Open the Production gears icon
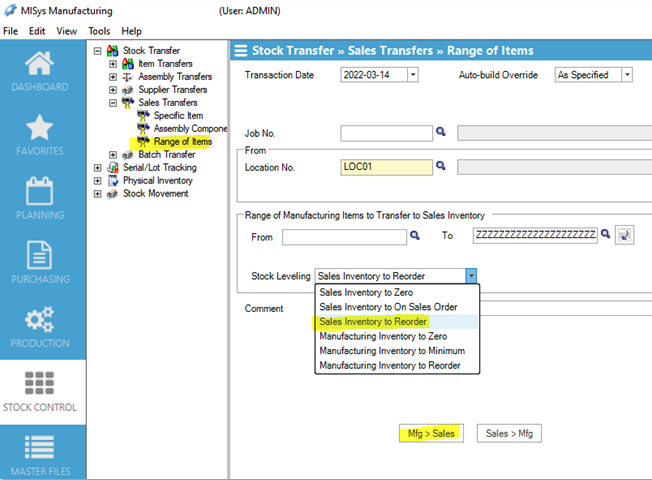This screenshot has height=480, width=652. [x=40, y=319]
